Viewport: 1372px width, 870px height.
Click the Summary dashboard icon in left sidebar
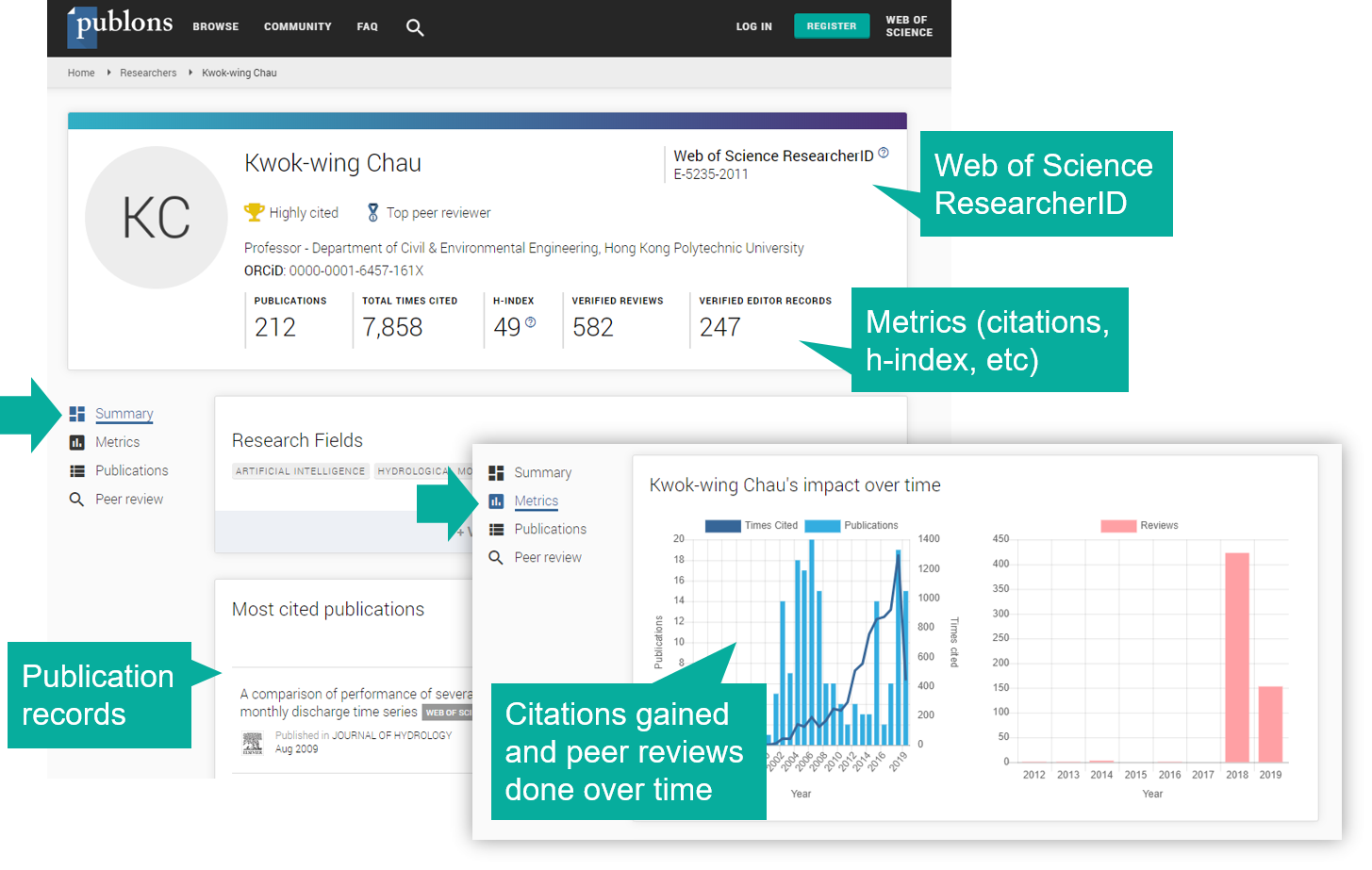coord(77,414)
